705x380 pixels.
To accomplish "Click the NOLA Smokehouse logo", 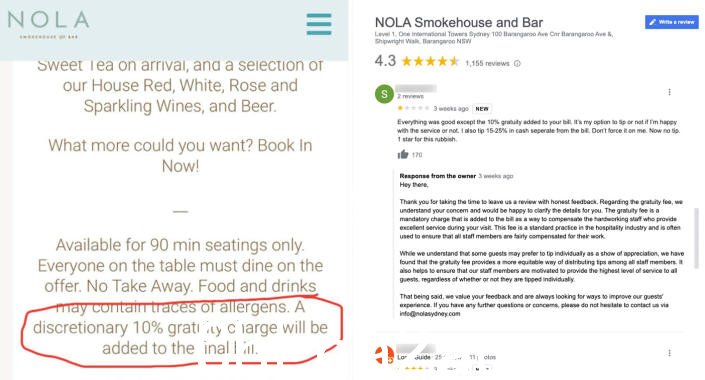I will tap(48, 24).
